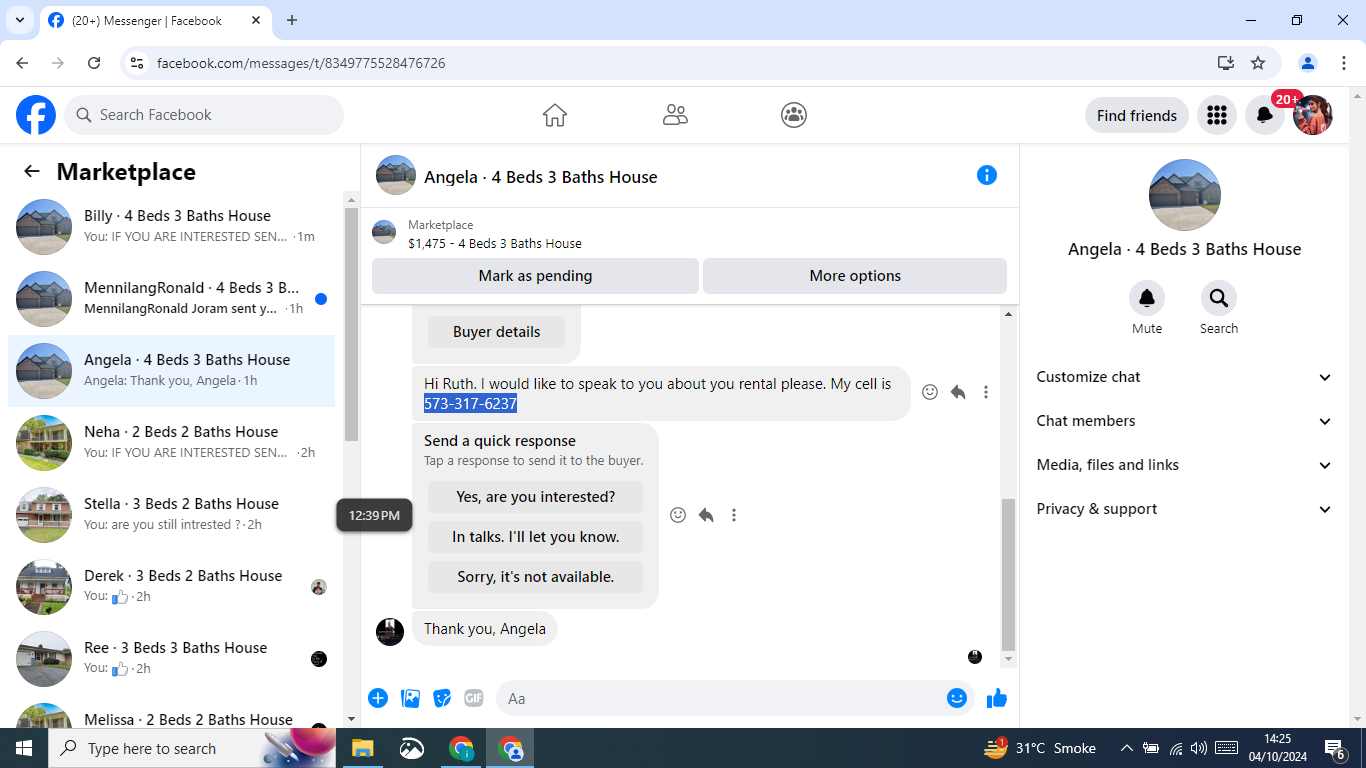
Task: Click the message text field
Action: pos(720,698)
